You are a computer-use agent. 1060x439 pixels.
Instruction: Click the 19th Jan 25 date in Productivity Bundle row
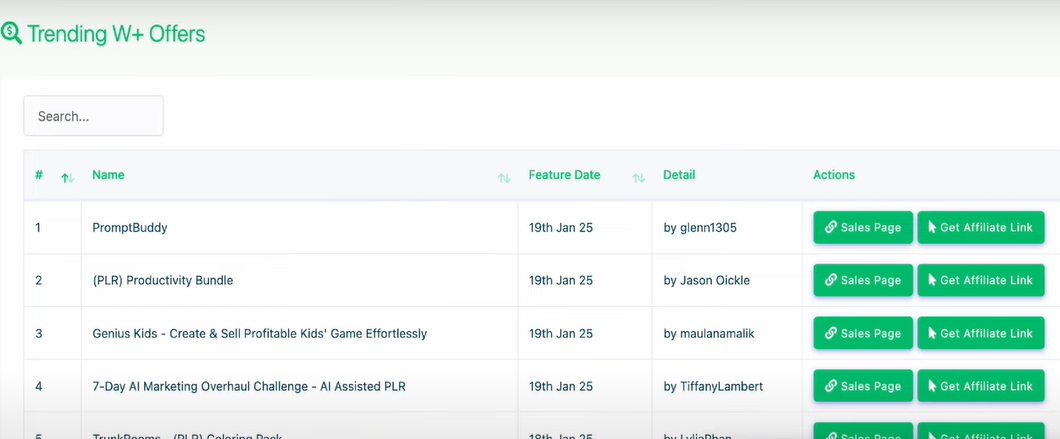point(560,280)
